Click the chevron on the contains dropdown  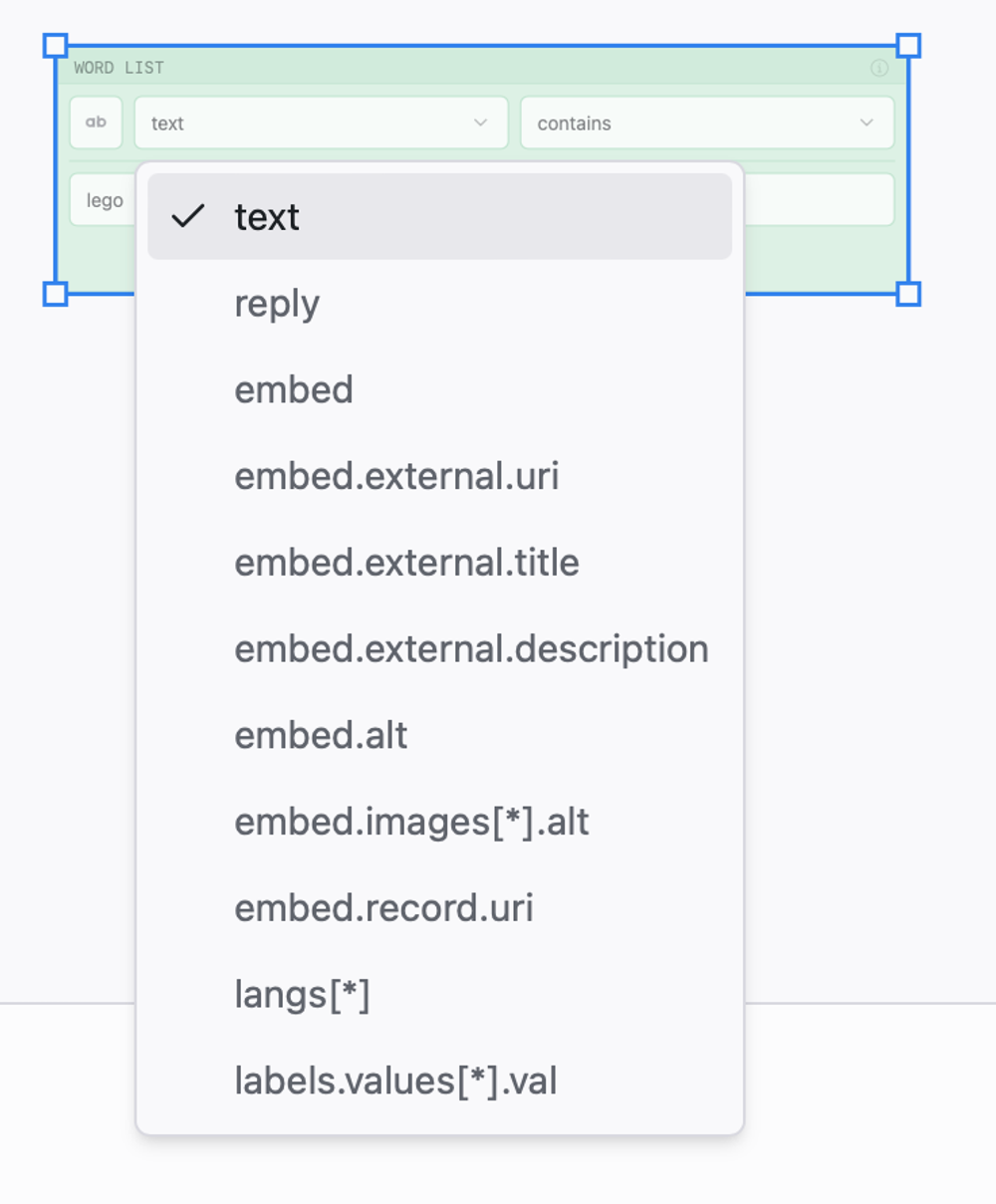pyautogui.click(x=867, y=122)
